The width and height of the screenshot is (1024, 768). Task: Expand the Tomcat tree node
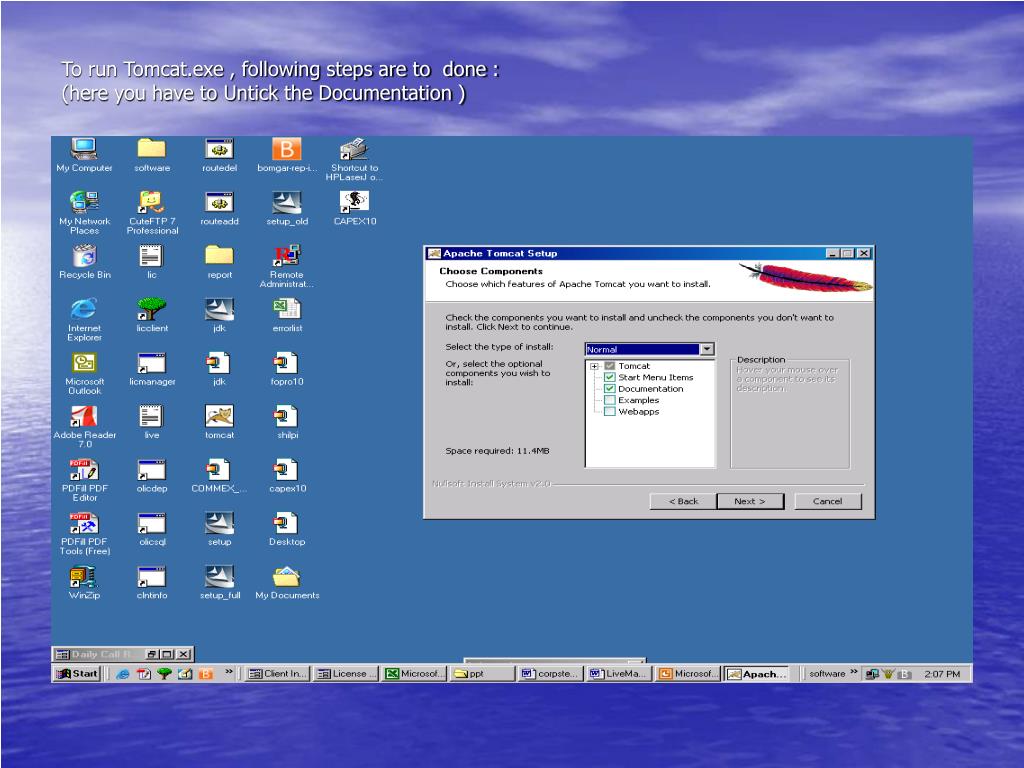coord(595,366)
